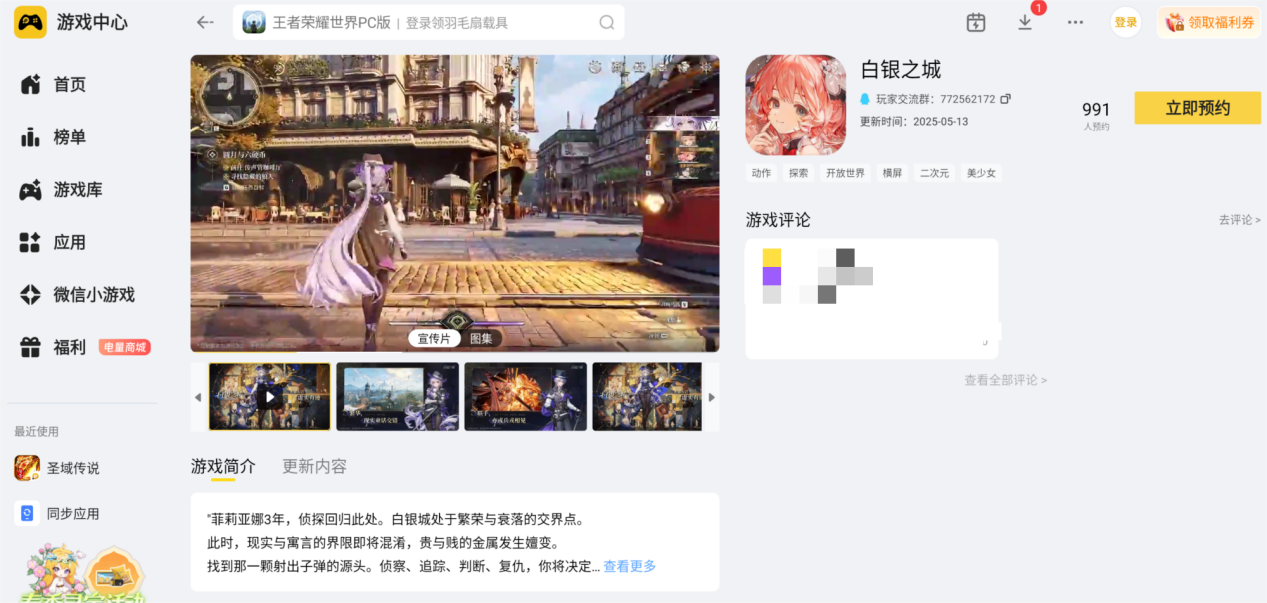Click the search magnifier icon
This screenshot has height=603, width=1267.
(x=607, y=22)
